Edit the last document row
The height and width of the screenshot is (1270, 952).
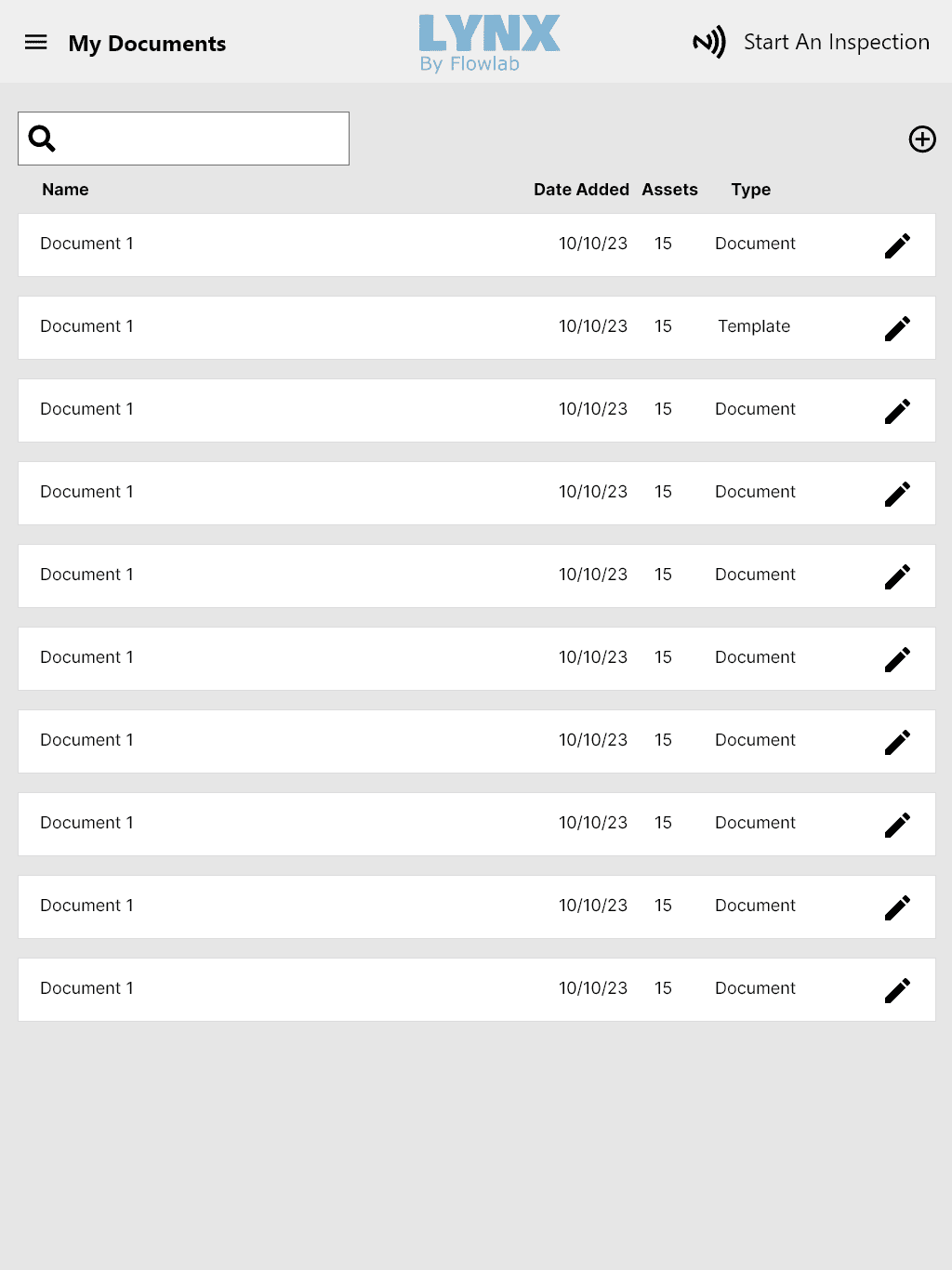click(897, 990)
